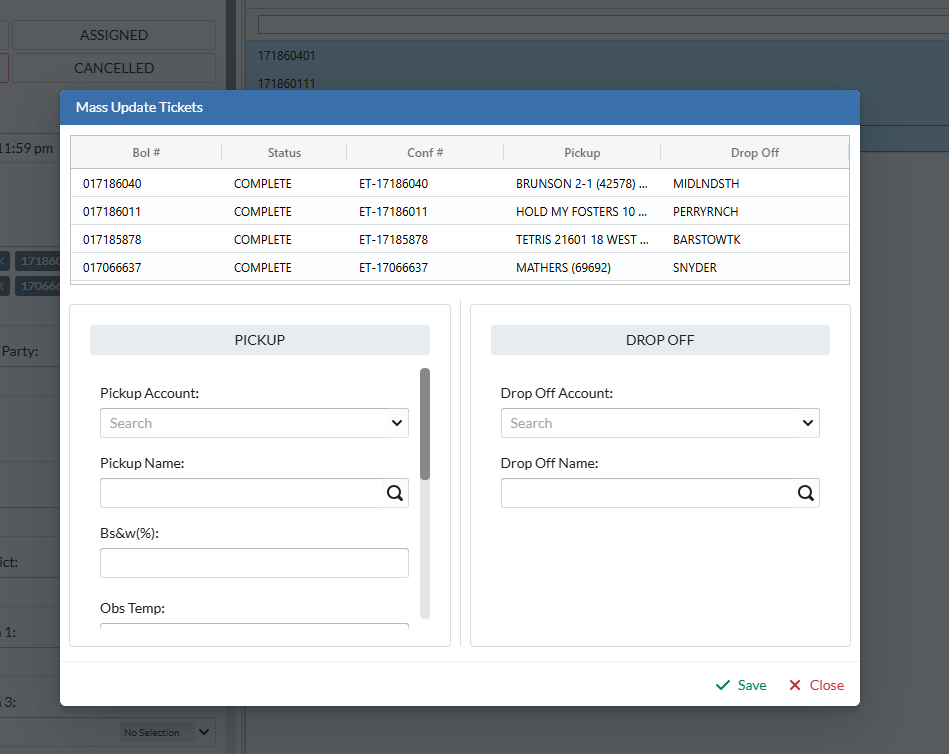Image resolution: width=949 pixels, height=754 pixels.
Task: Sort by Pickup column header
Action: click(582, 152)
